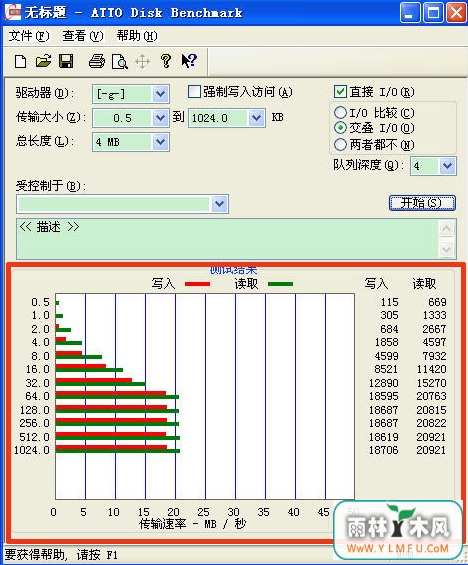
Task: Expand the 队列深度 dropdown showing 4
Action: click(x=447, y=166)
